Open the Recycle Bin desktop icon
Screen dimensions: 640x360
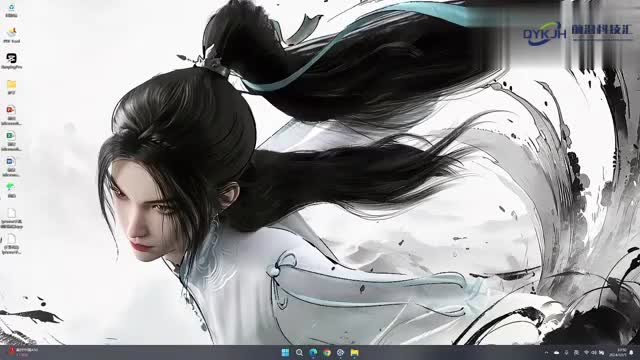11,10
